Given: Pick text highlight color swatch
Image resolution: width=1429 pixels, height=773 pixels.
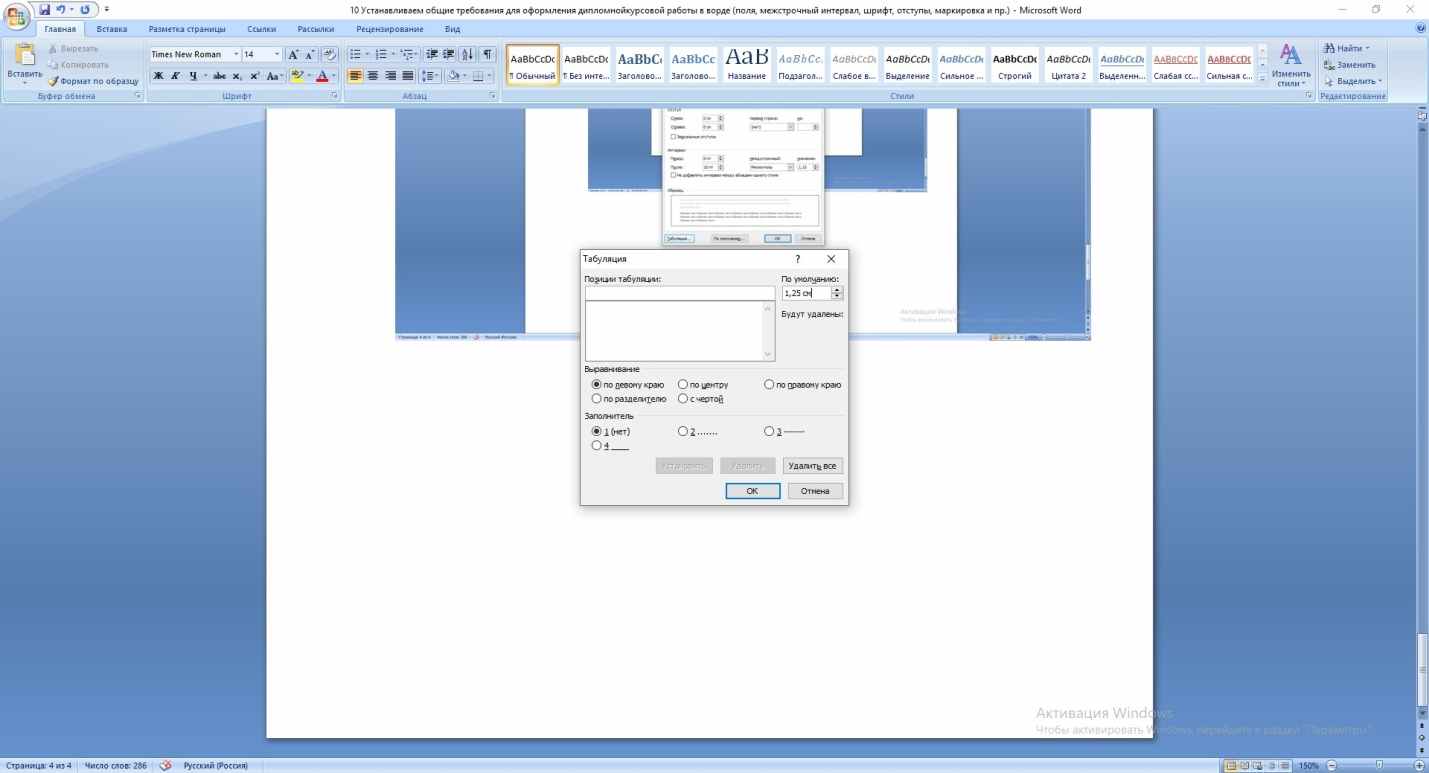Looking at the screenshot, I should click(x=299, y=77).
